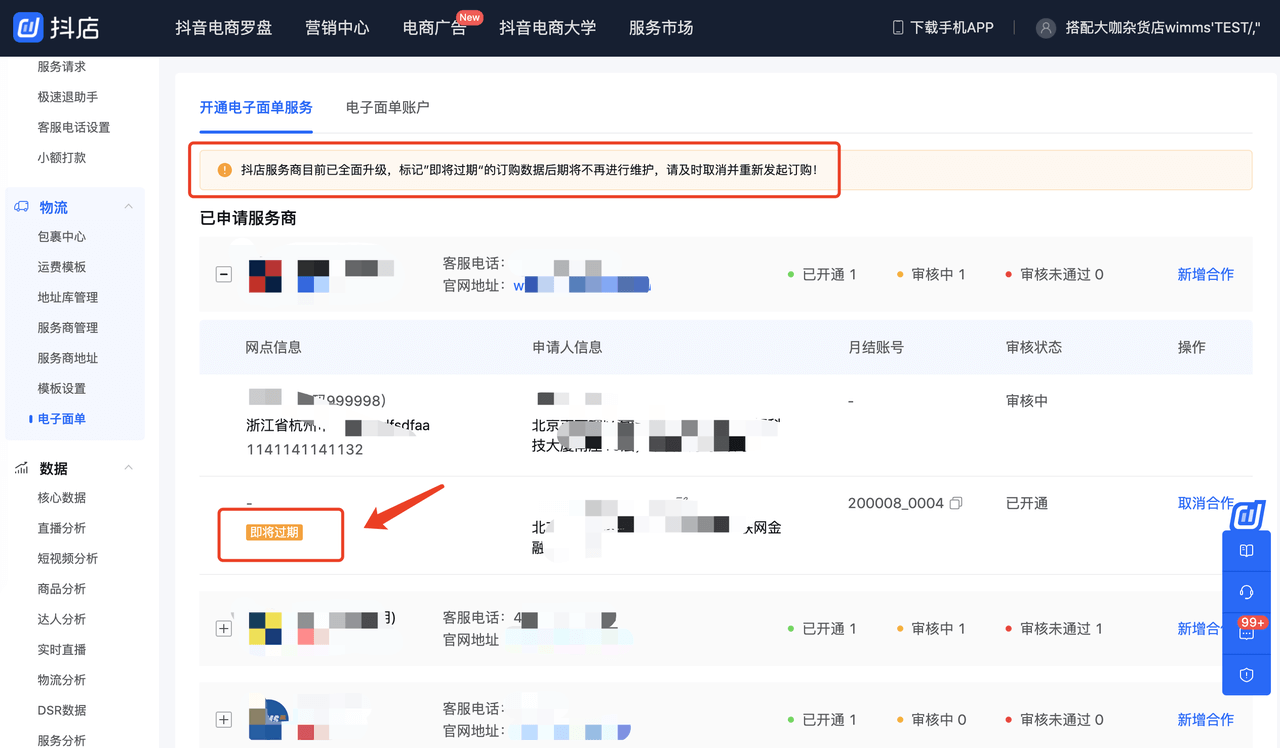Viewport: 1280px width, 748px height.
Task: Open DSR数据 in sidebar
Action: tap(62, 710)
